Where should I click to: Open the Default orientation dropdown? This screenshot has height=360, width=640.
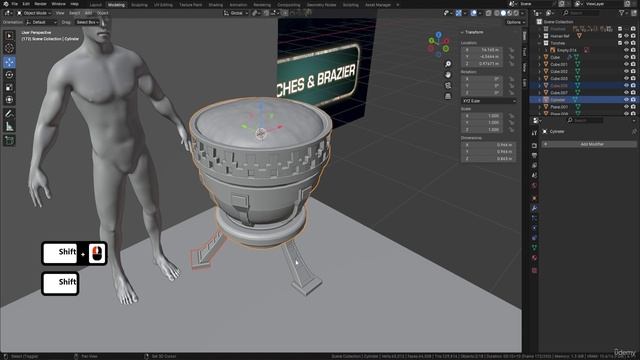click(41, 22)
